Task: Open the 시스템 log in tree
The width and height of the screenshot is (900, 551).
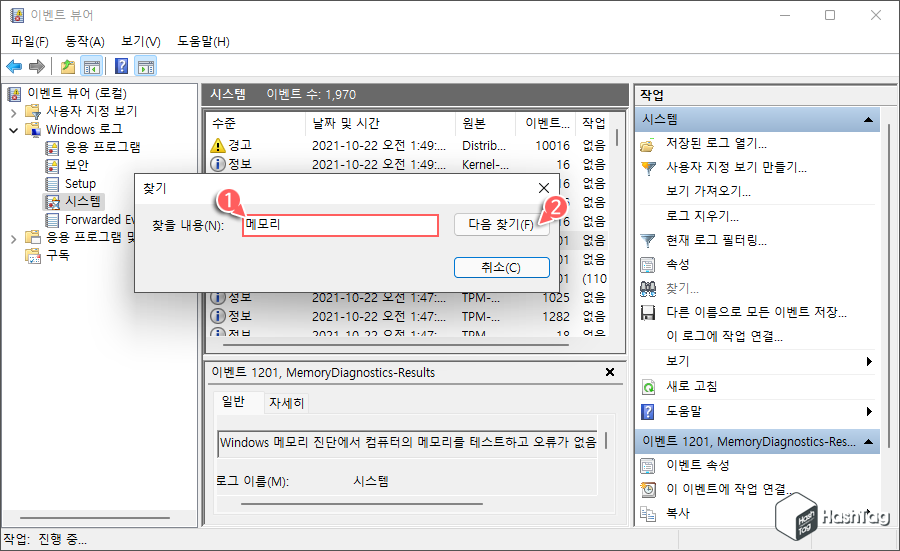Action: pyautogui.click(x=83, y=201)
